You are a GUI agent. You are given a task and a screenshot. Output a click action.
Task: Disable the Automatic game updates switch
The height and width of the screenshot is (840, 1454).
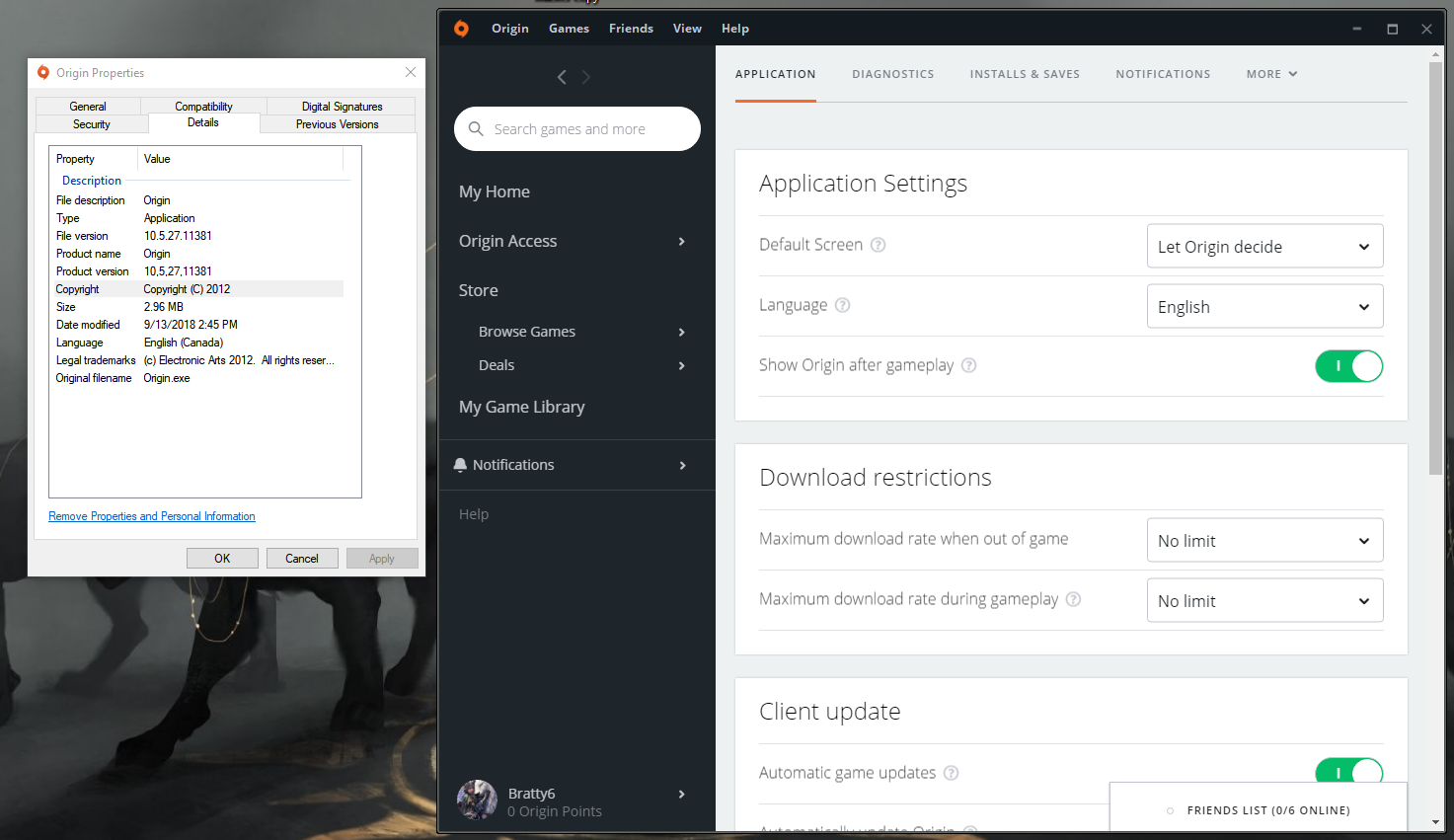pyautogui.click(x=1348, y=772)
